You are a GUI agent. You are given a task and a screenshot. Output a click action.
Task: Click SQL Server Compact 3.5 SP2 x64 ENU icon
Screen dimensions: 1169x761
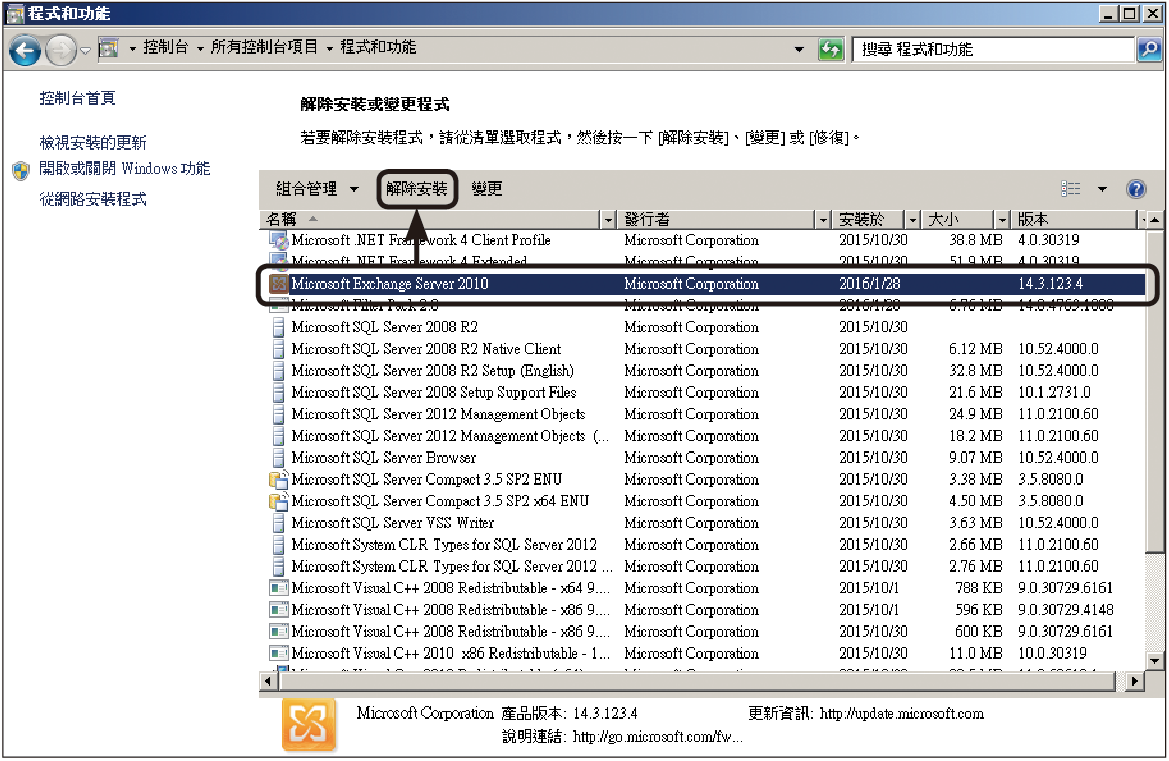click(279, 501)
